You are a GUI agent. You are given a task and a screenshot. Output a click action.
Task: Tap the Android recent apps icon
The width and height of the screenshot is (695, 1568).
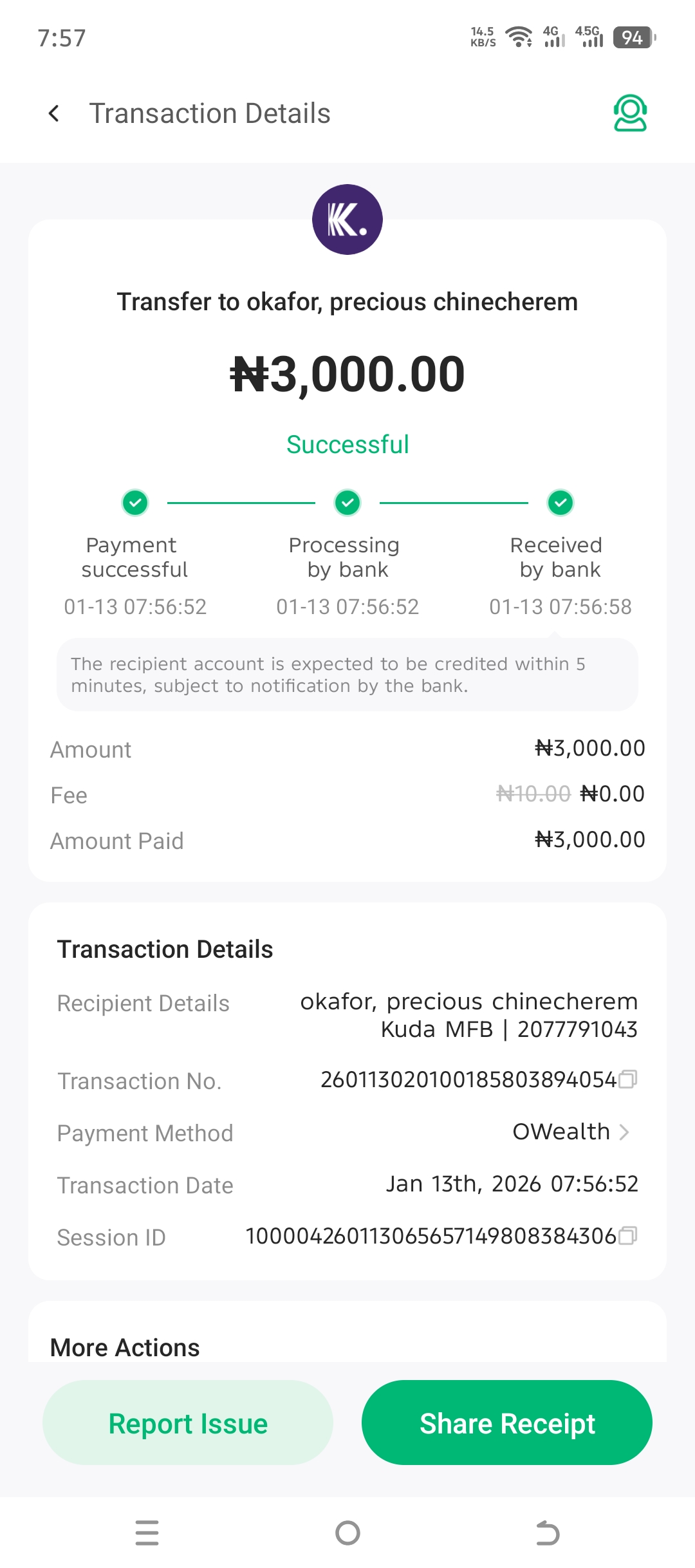(147, 1533)
